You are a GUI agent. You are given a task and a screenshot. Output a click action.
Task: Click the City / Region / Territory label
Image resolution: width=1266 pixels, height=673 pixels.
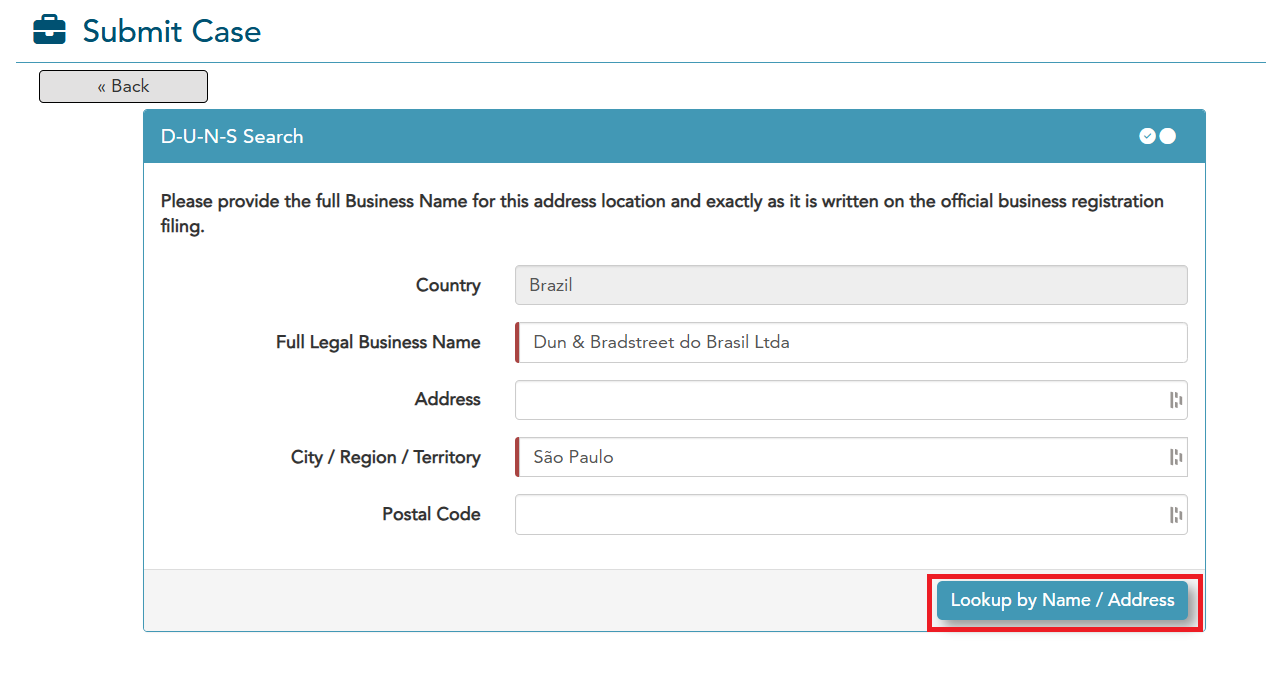tap(385, 457)
